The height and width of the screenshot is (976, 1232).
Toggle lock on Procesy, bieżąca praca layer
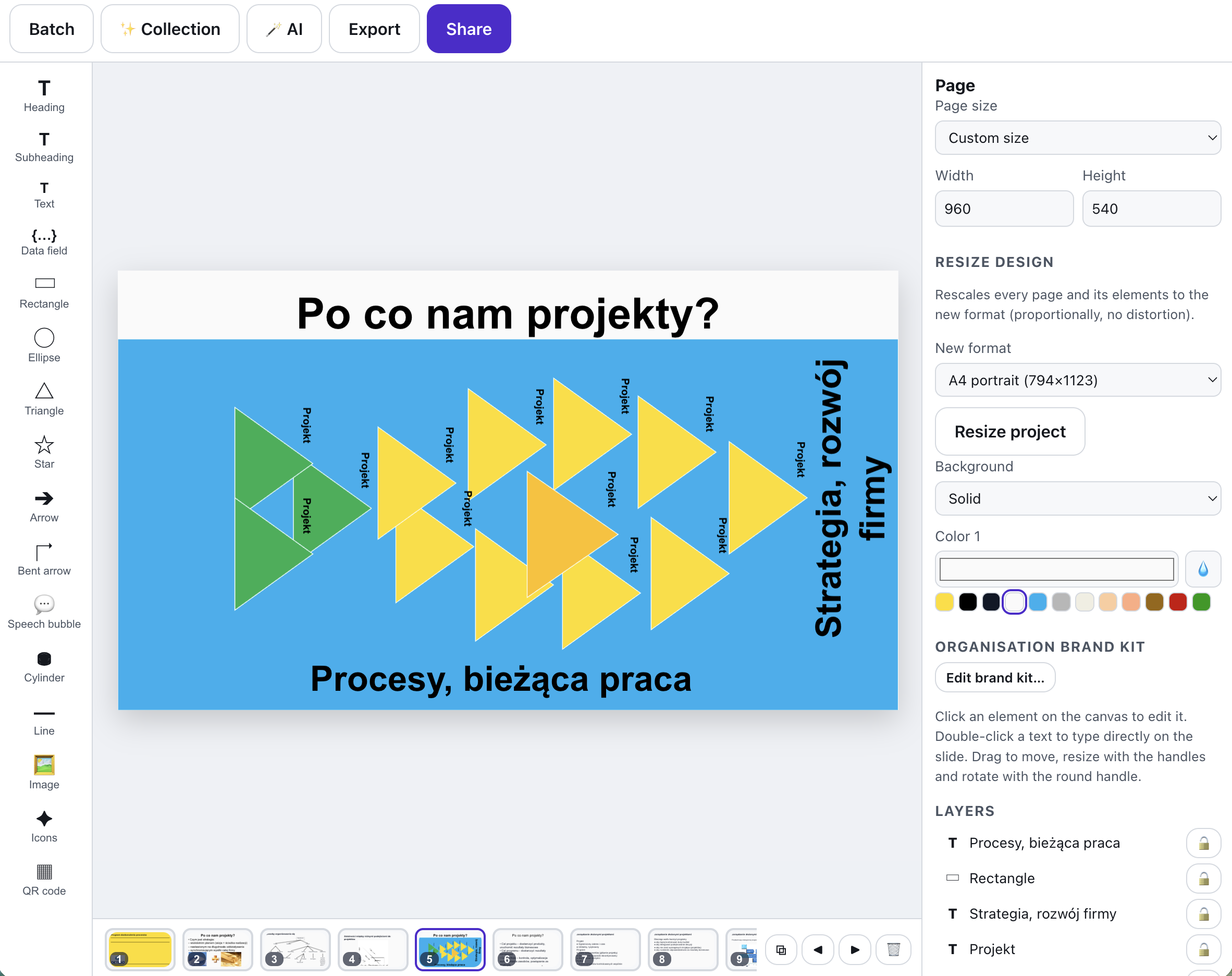coord(1203,844)
